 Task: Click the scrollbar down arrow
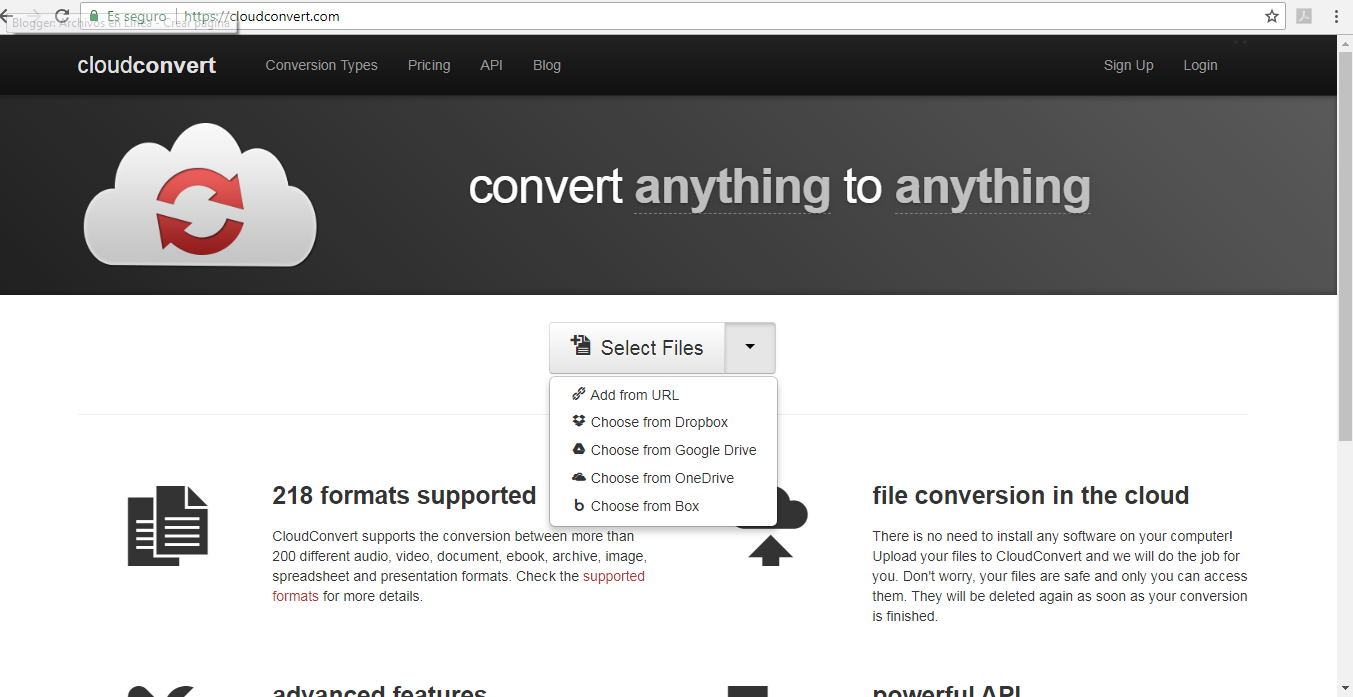point(1345,688)
